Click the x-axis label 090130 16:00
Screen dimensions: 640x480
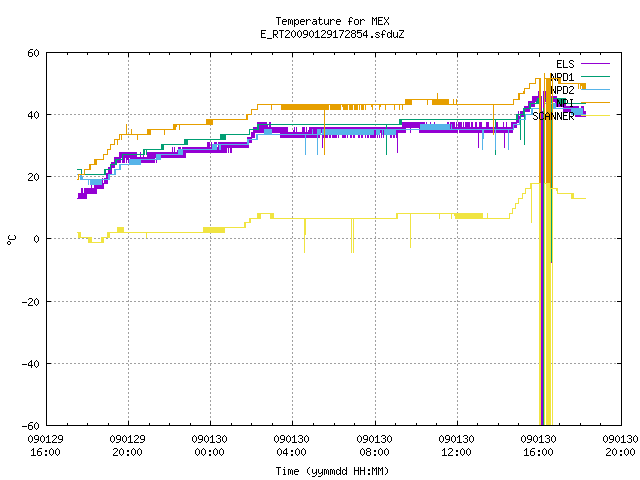(x=538, y=446)
